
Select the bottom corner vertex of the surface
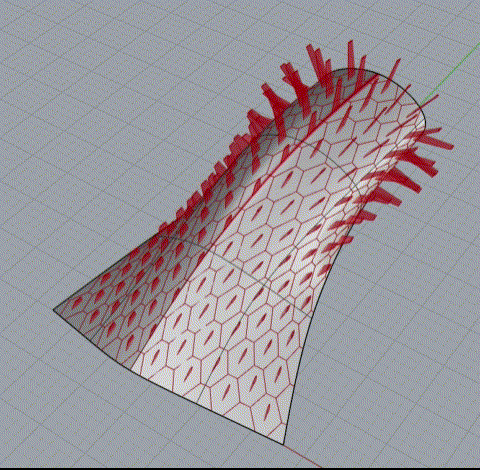(x=283, y=444)
